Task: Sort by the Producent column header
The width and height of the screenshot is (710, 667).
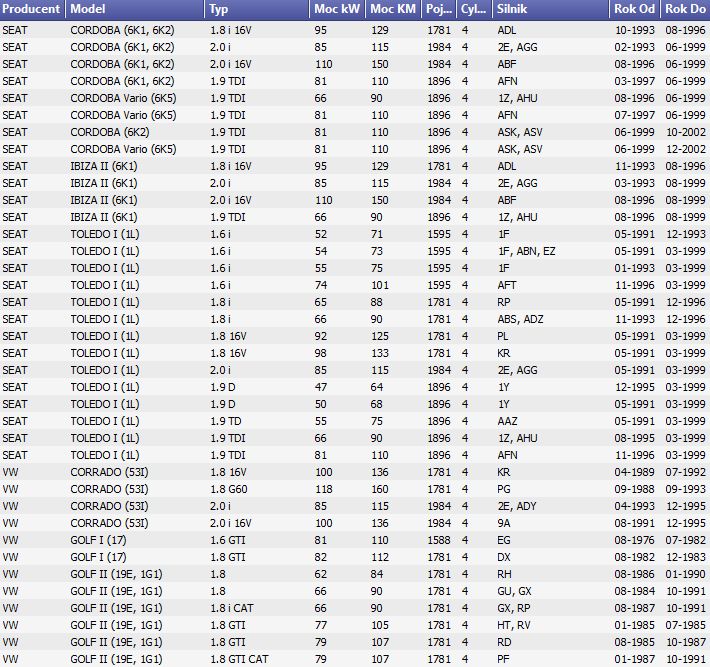Action: coord(32,9)
